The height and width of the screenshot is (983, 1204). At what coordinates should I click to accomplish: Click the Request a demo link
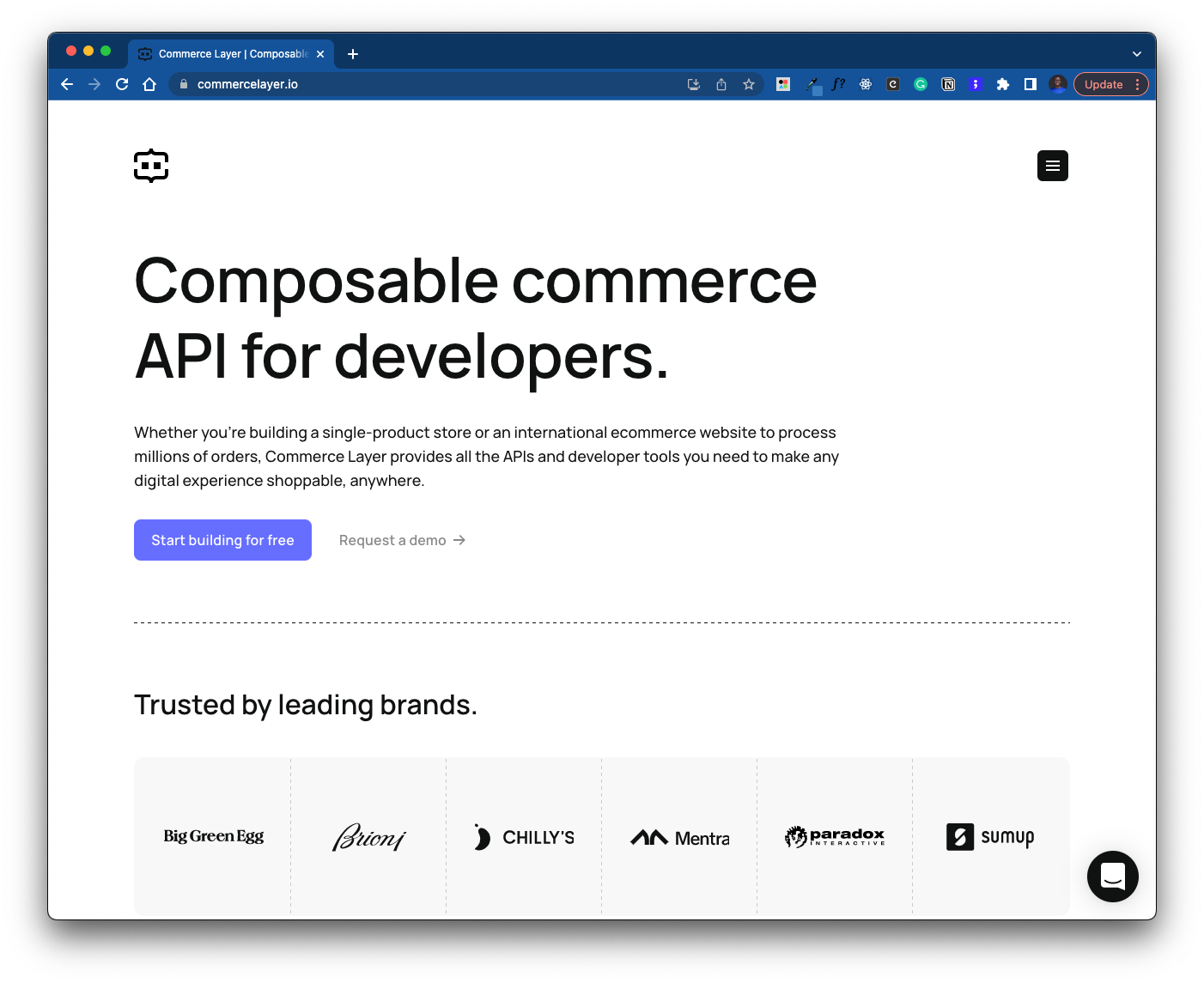402,540
